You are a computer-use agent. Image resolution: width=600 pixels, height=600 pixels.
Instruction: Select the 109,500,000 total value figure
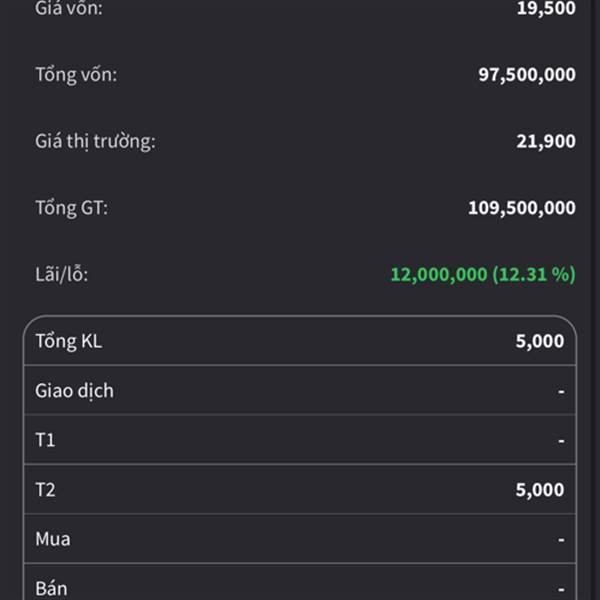point(522,208)
